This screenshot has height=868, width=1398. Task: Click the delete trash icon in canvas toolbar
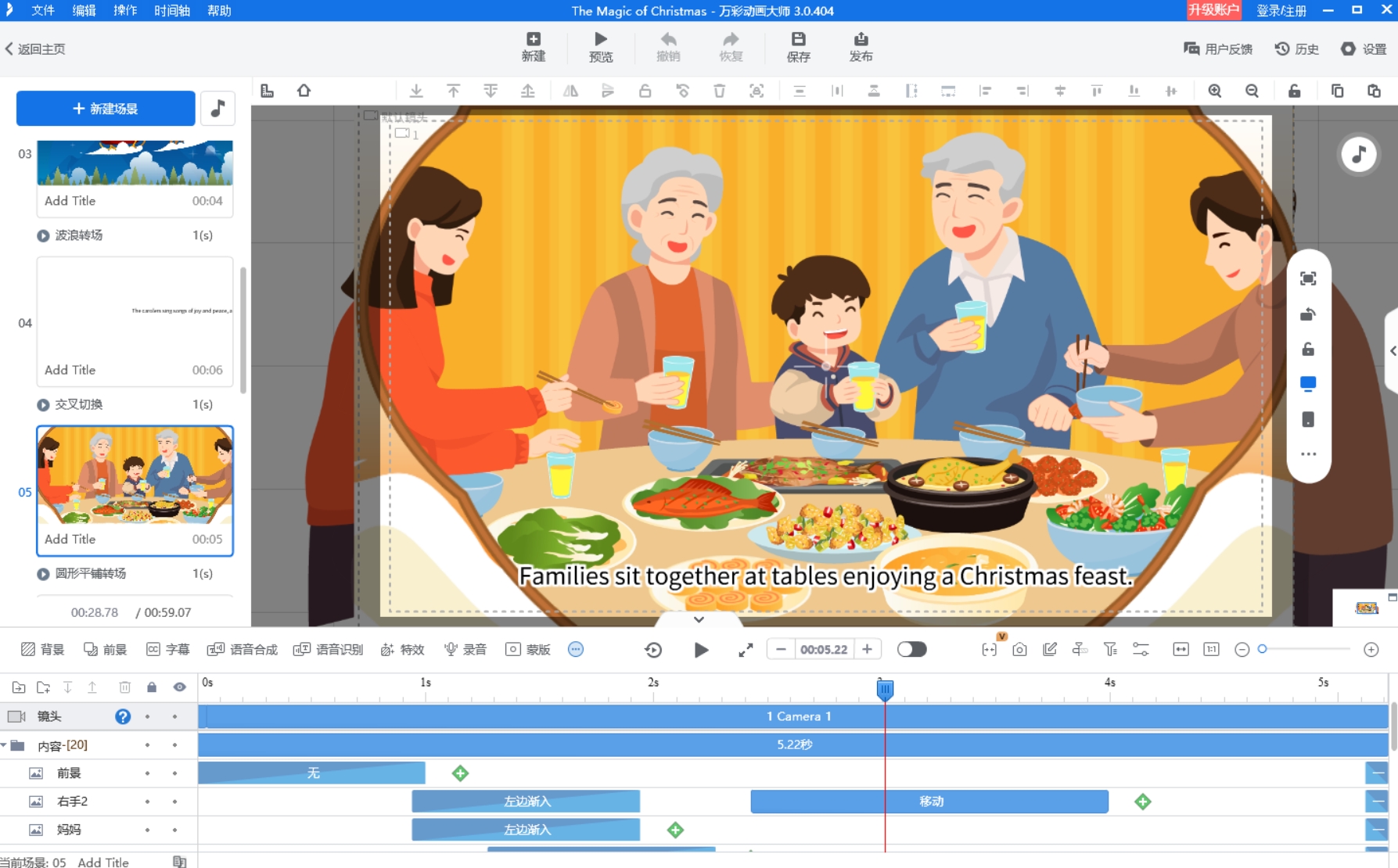click(719, 91)
